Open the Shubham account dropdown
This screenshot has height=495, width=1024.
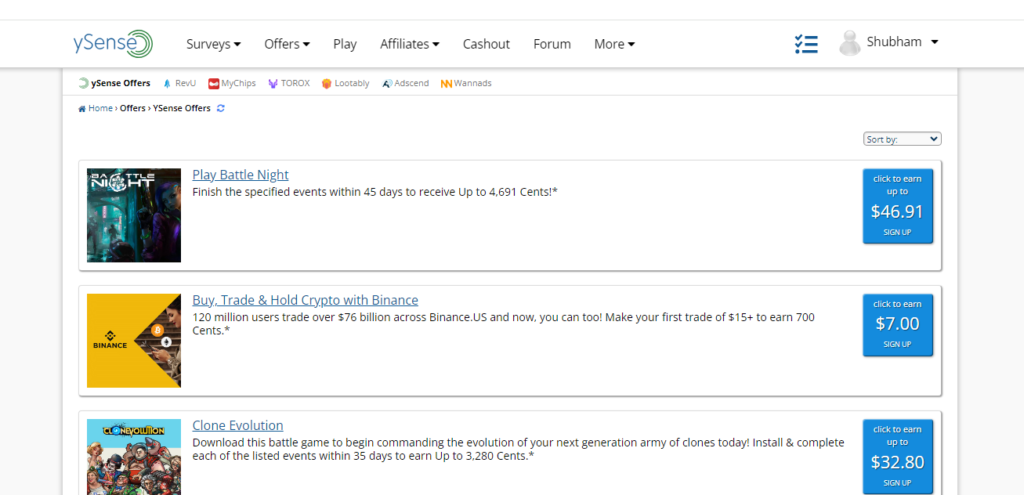pyautogui.click(x=903, y=42)
